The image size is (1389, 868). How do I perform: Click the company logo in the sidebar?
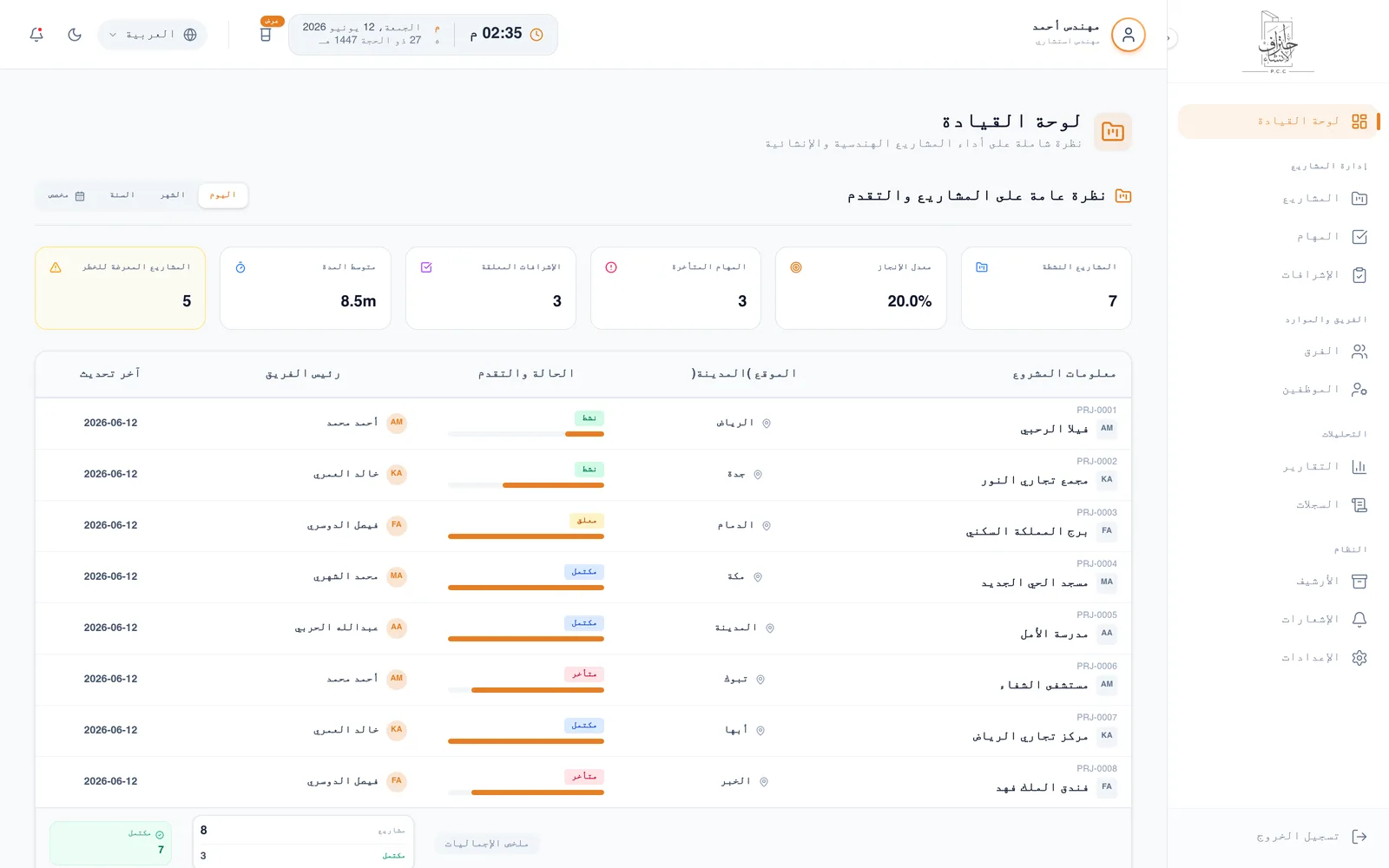[1278, 42]
